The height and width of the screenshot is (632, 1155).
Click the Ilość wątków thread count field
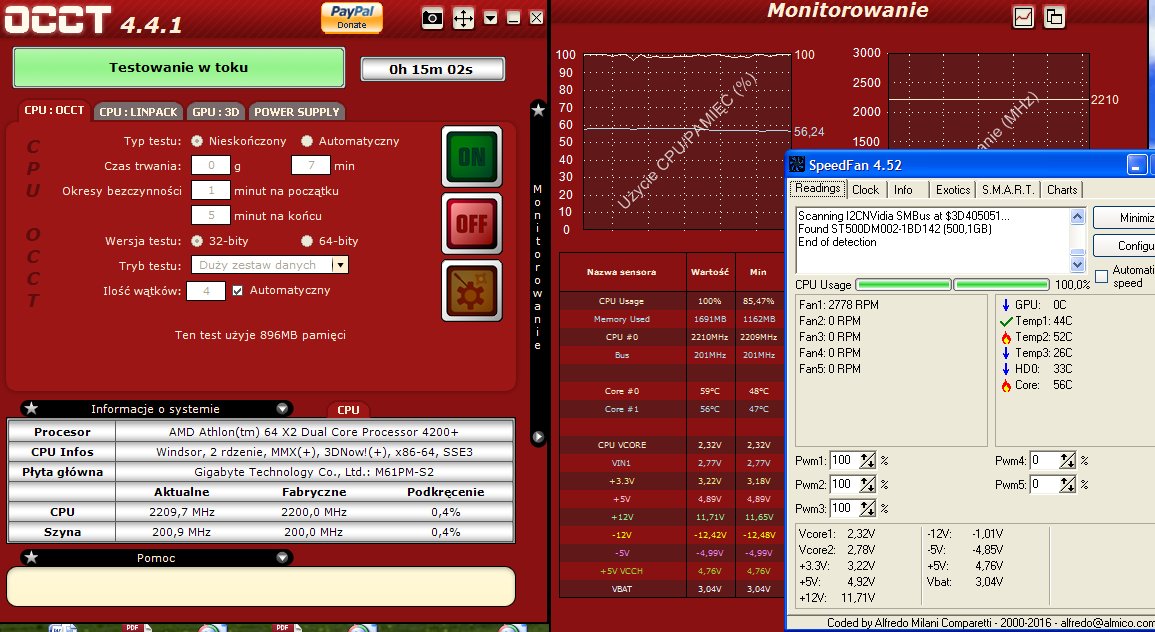pyautogui.click(x=206, y=291)
